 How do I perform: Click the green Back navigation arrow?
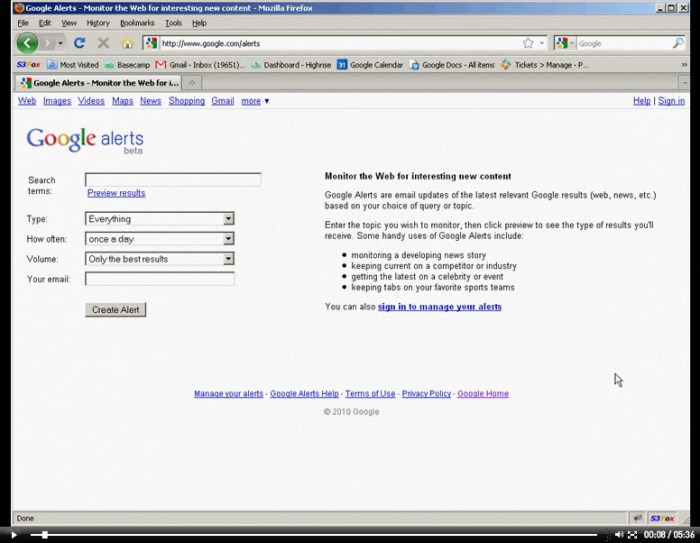[x=27, y=43]
